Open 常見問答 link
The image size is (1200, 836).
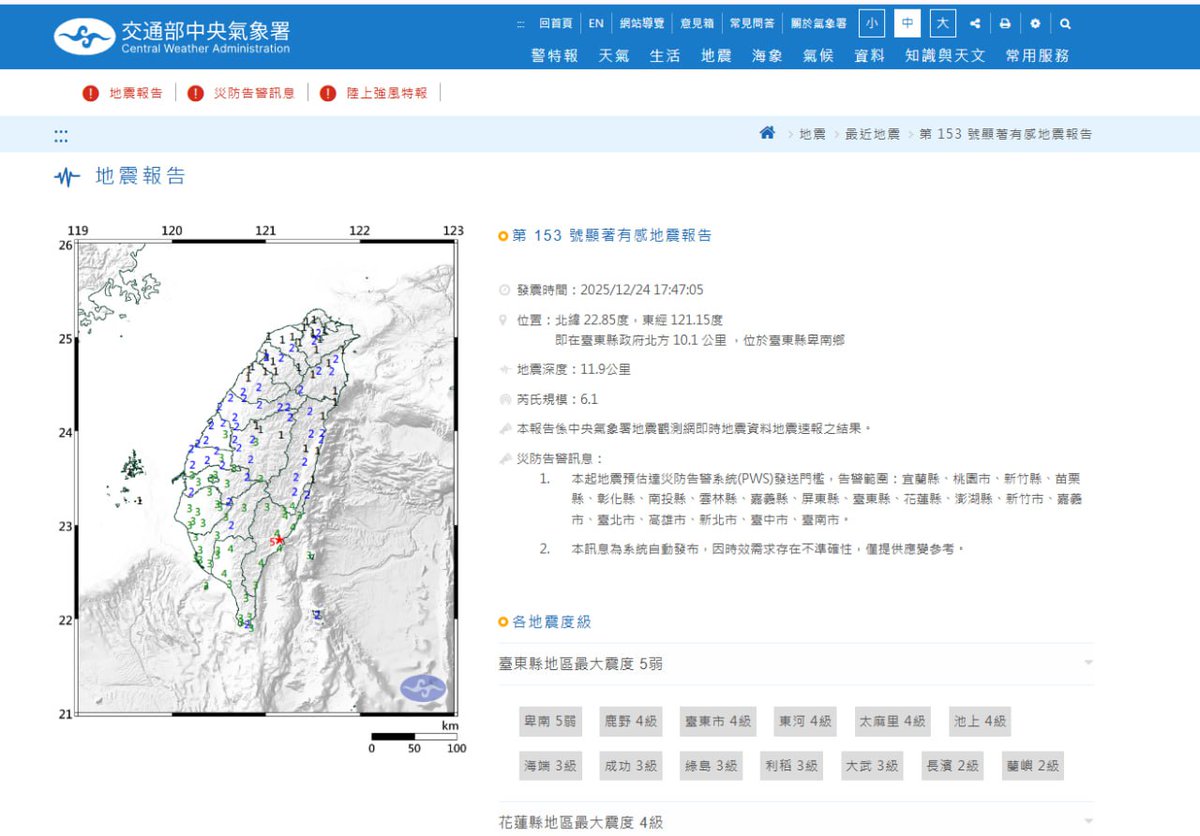[x=752, y=24]
